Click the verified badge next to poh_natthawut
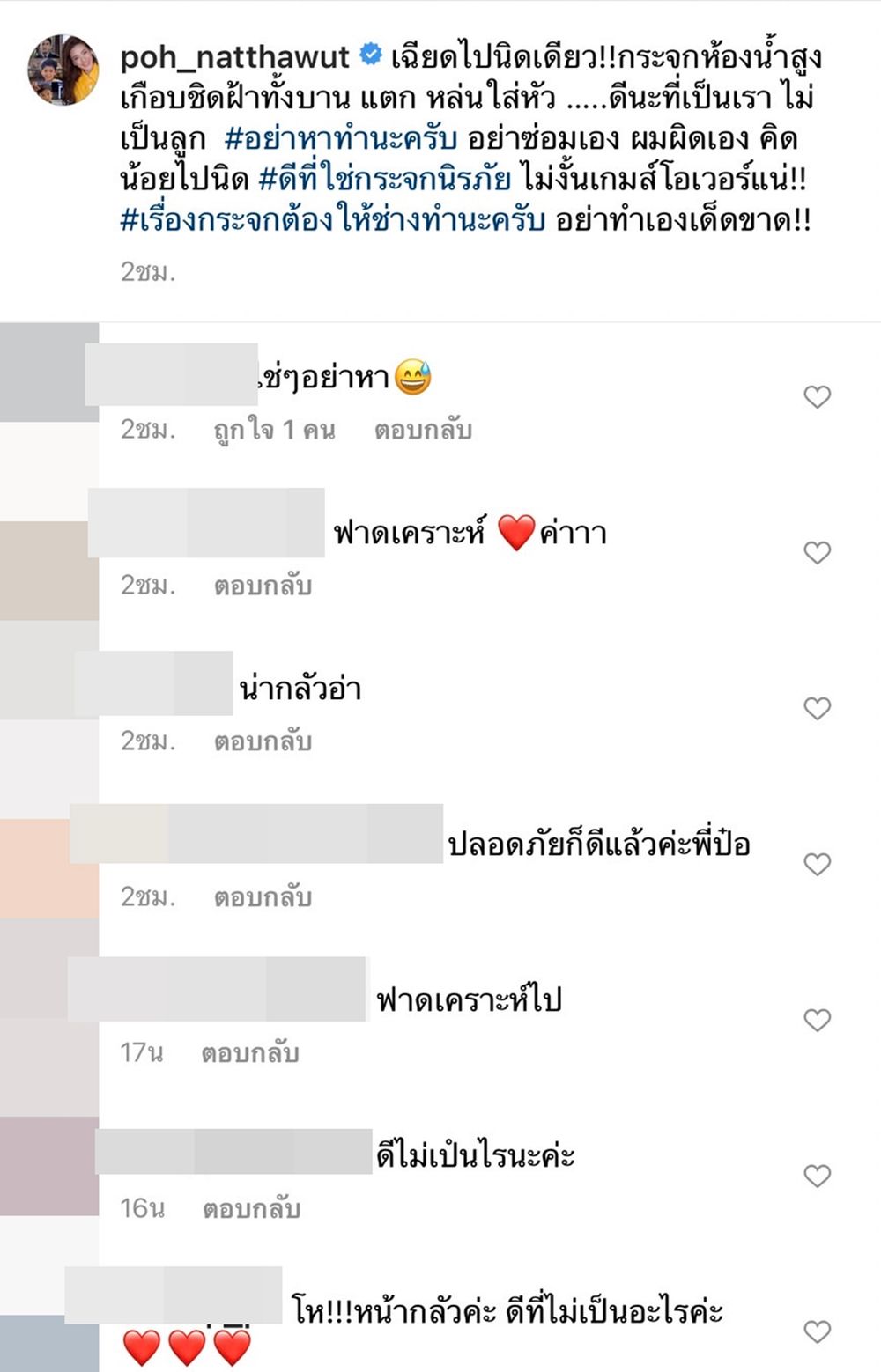The image size is (881, 1372). [x=371, y=56]
